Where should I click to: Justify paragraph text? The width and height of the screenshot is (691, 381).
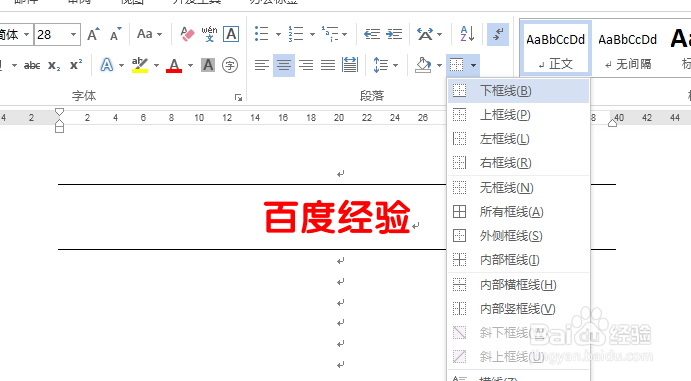click(x=328, y=65)
